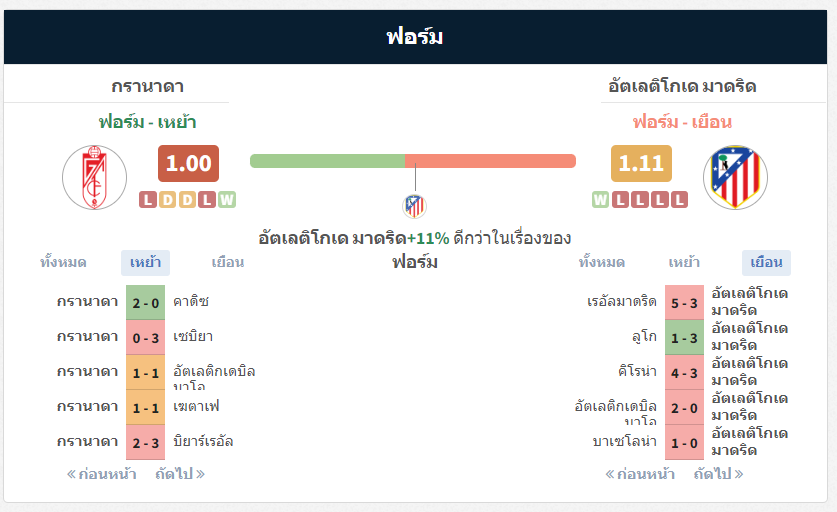This screenshot has height=512, width=837.
Task: Click Atletico's 1.11 form rating badge
Action: tap(641, 163)
